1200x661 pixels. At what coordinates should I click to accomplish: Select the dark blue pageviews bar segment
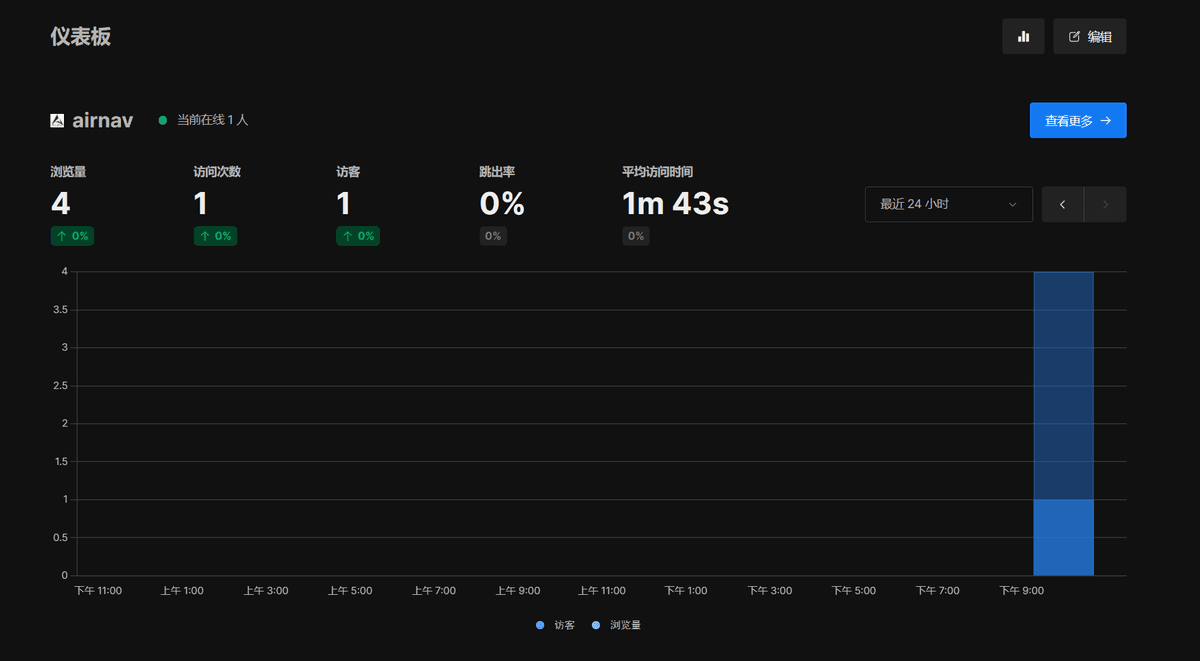click(1063, 385)
